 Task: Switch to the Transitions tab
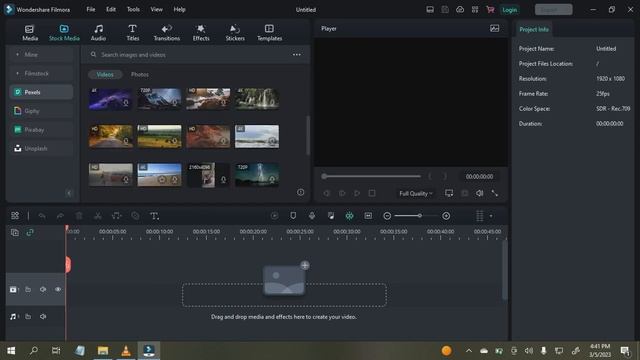coord(167,33)
